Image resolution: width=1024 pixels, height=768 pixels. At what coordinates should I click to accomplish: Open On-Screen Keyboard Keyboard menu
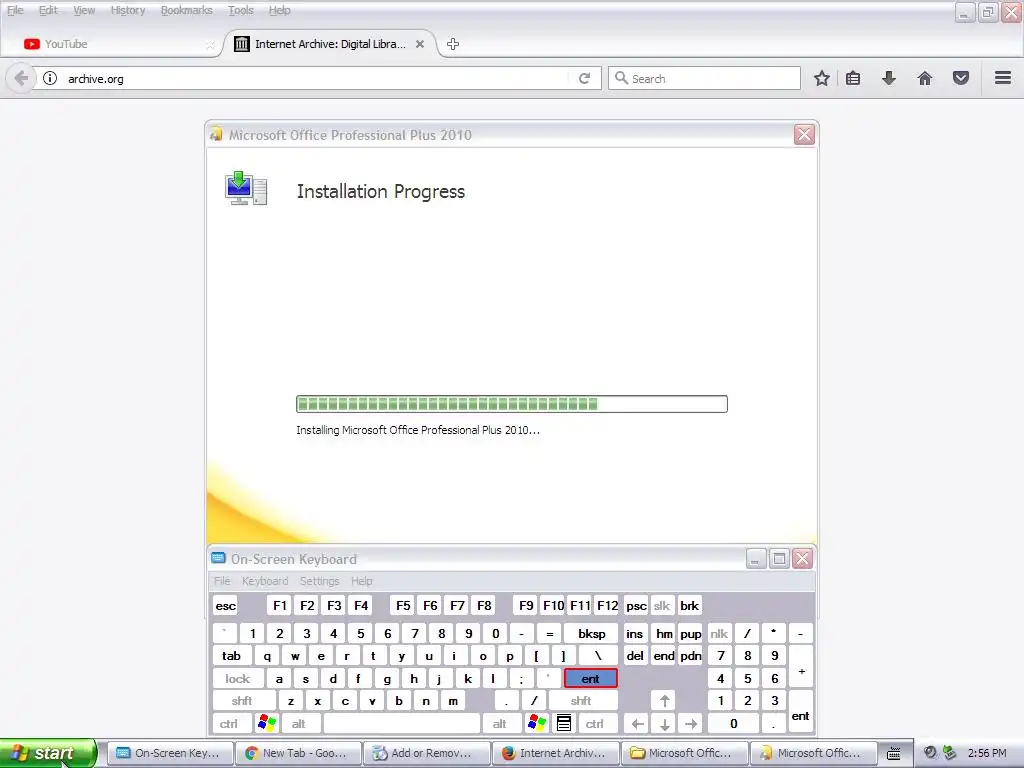click(264, 581)
